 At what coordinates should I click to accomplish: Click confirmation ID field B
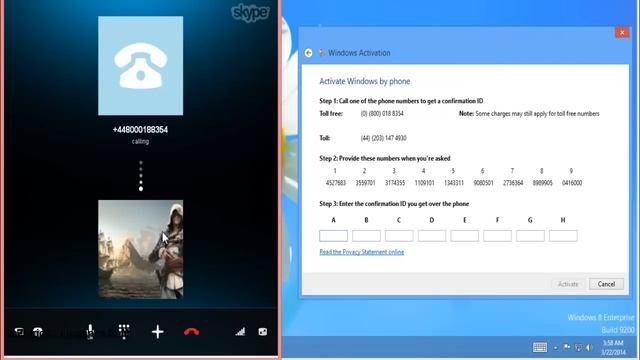pyautogui.click(x=366, y=236)
